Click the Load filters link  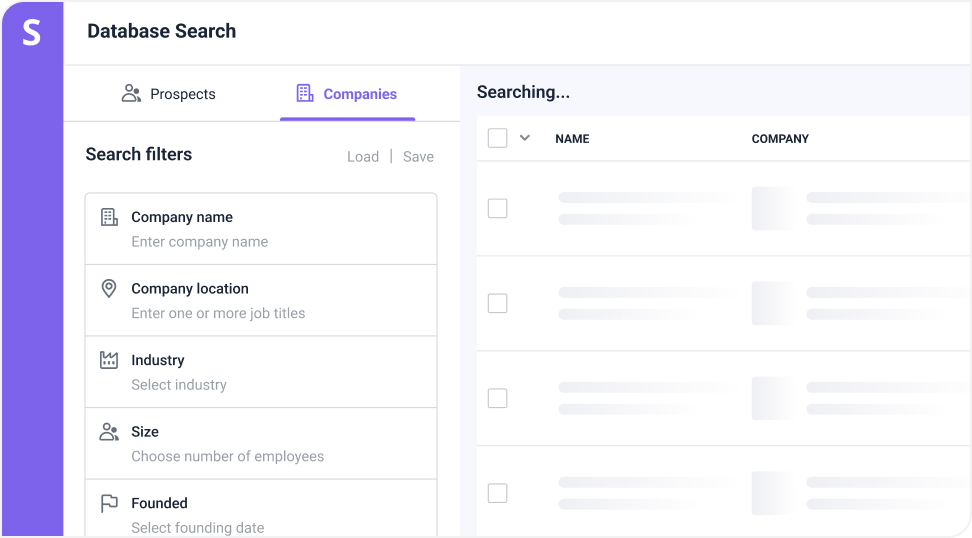[x=362, y=156]
